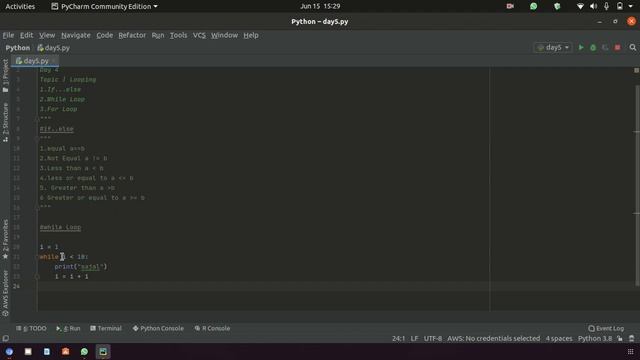The width and height of the screenshot is (640, 360).
Task: Click the IDE settings icon at status bar end
Action: point(631,338)
